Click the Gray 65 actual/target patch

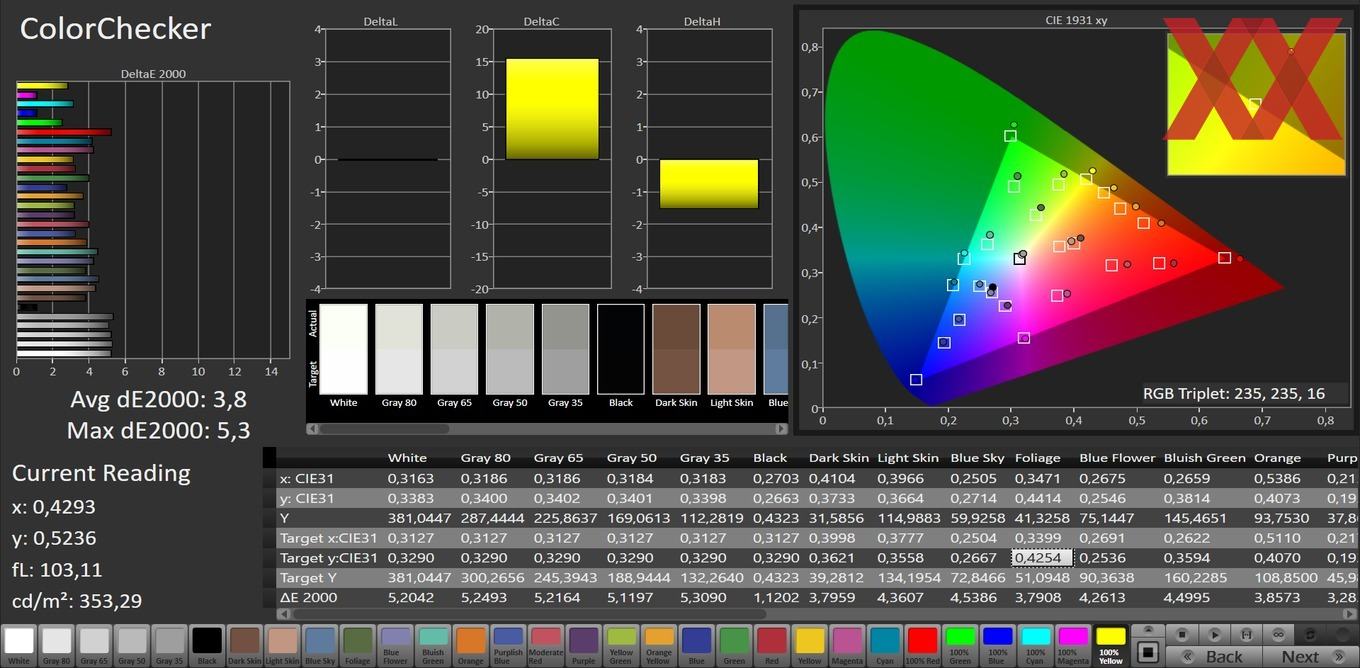[x=454, y=349]
